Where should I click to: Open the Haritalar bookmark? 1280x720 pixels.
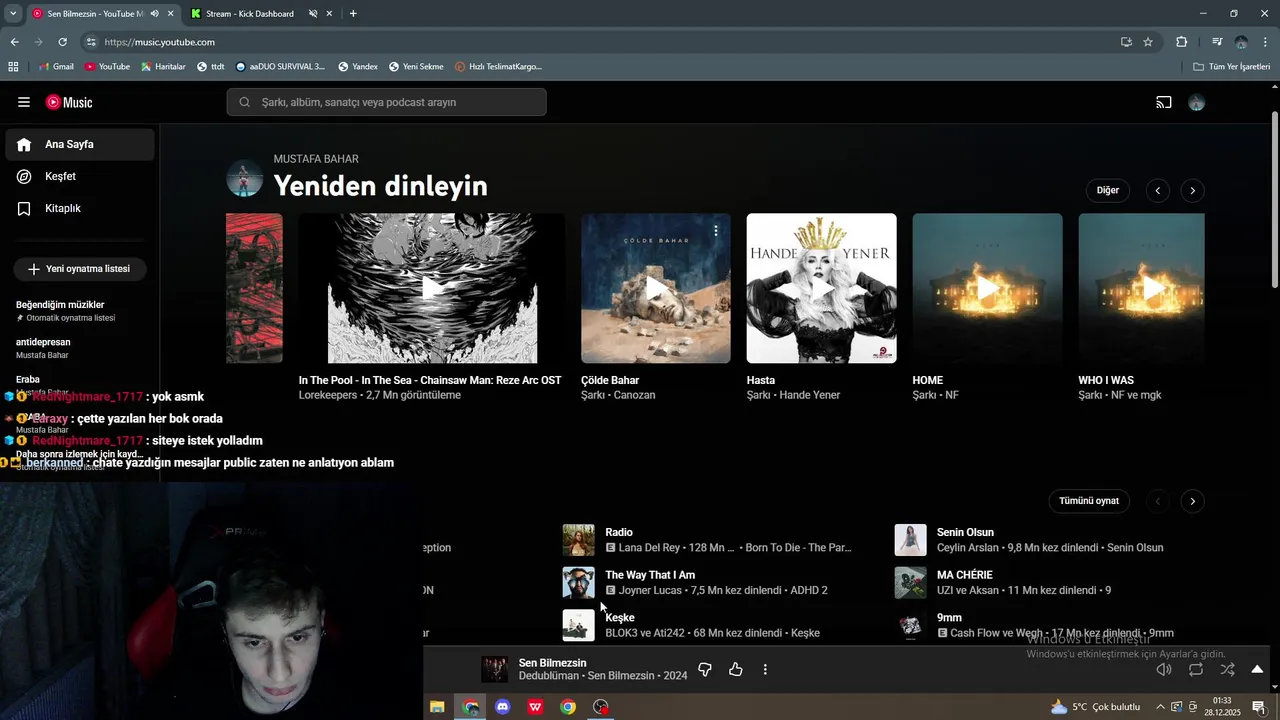coord(163,67)
